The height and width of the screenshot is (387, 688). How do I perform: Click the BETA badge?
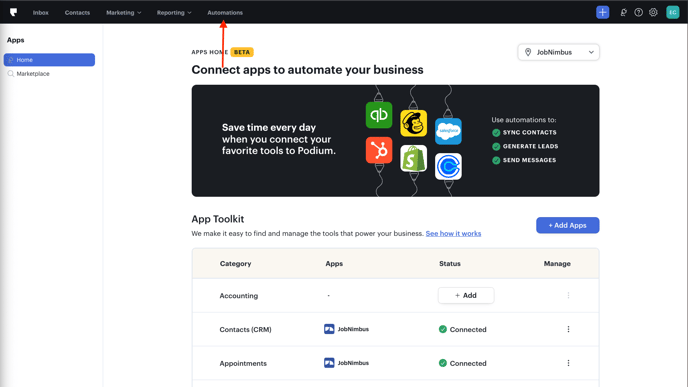[242, 52]
